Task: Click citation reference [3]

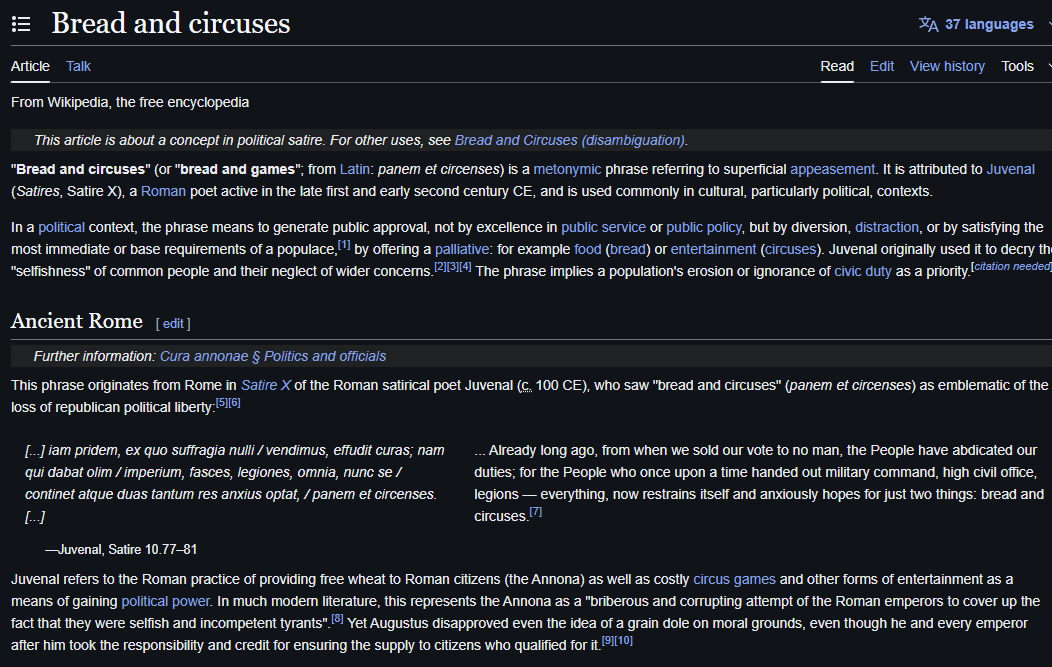Action: [x=452, y=266]
